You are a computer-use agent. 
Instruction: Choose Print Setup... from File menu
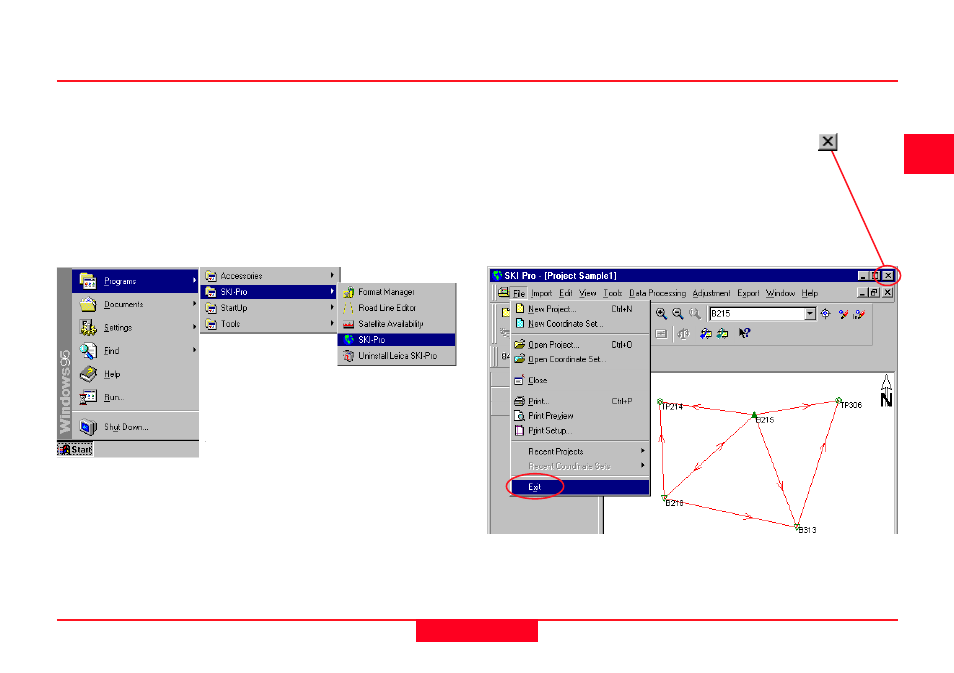pos(580,430)
